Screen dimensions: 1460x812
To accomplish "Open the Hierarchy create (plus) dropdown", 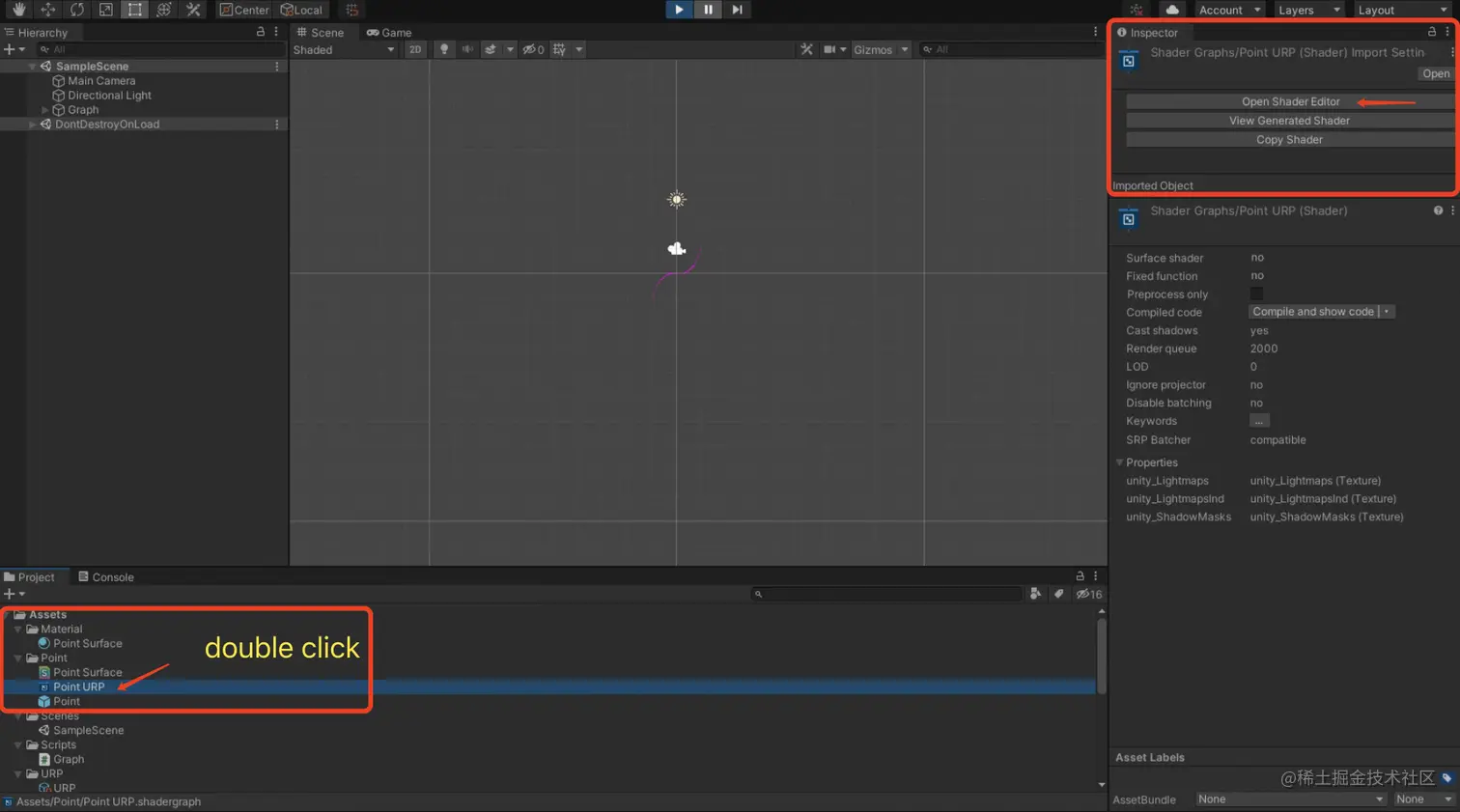I will [14, 49].
